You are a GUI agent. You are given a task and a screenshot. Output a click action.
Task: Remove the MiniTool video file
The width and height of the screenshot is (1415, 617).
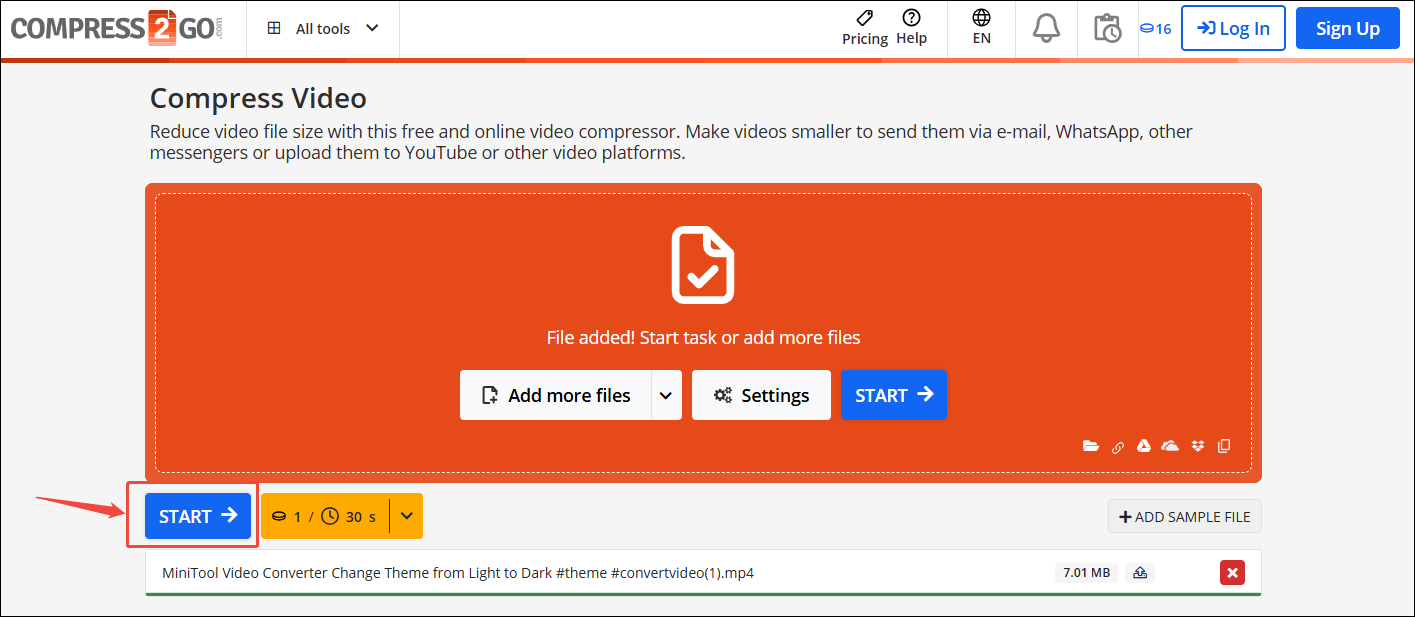1232,572
